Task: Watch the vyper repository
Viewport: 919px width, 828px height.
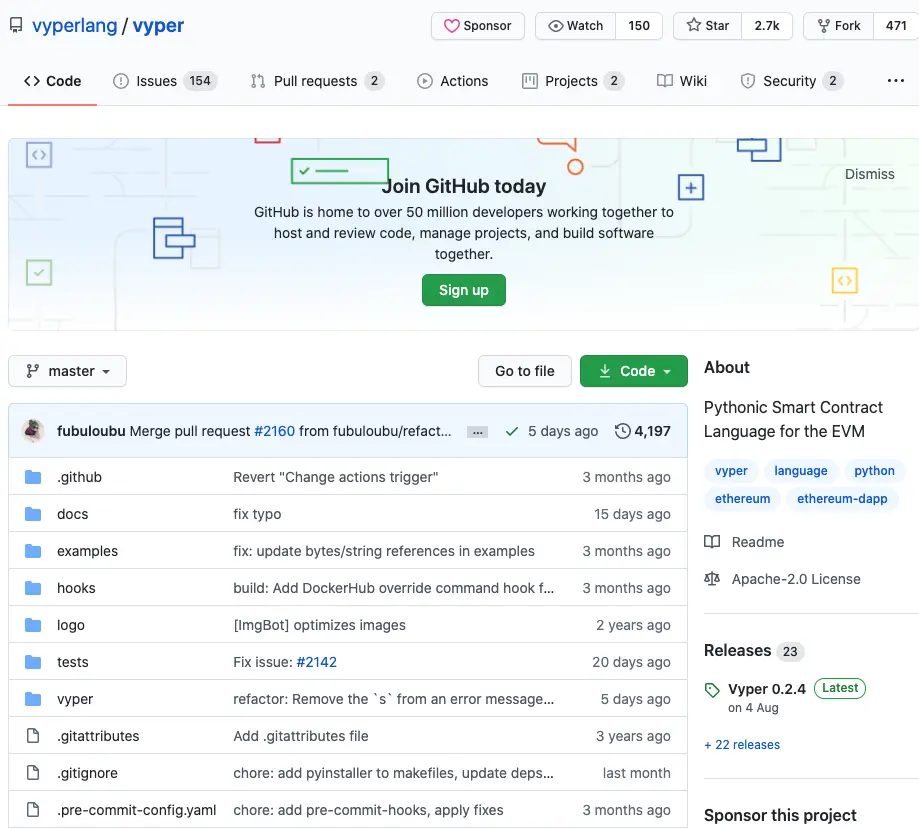Action: (x=576, y=26)
